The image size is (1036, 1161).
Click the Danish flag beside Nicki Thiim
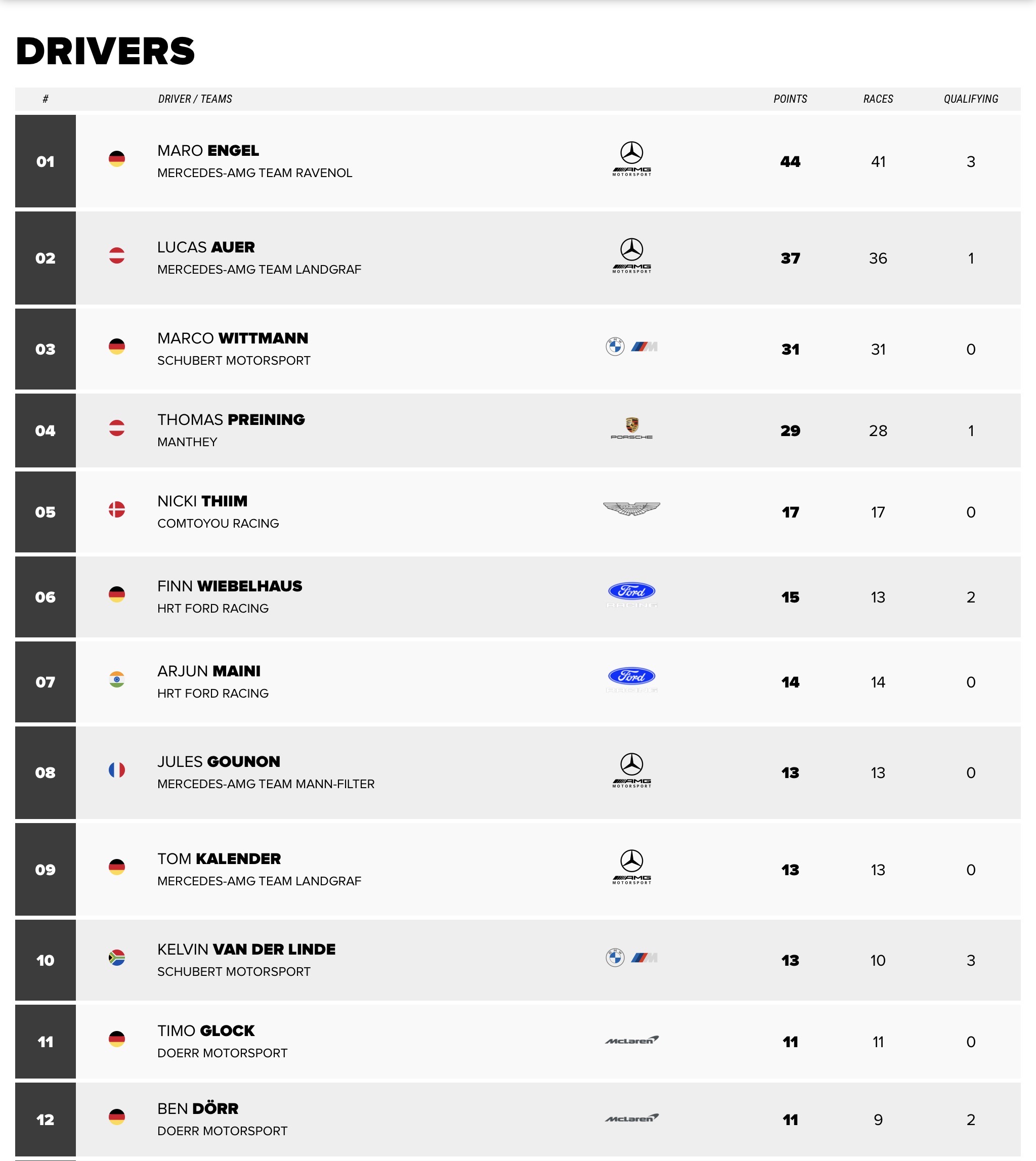pyautogui.click(x=117, y=509)
